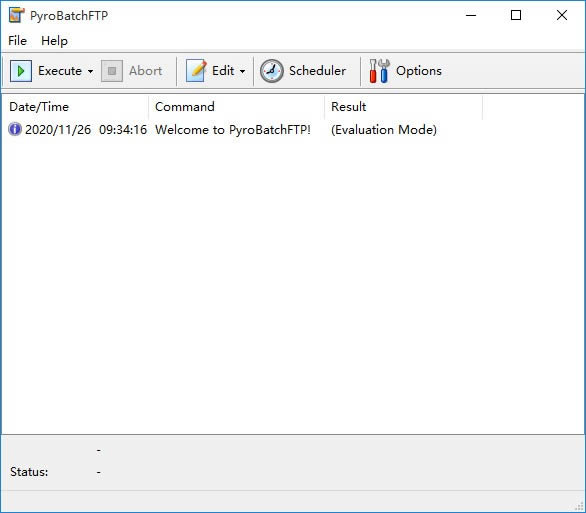Sort by Result column header

coord(404,107)
